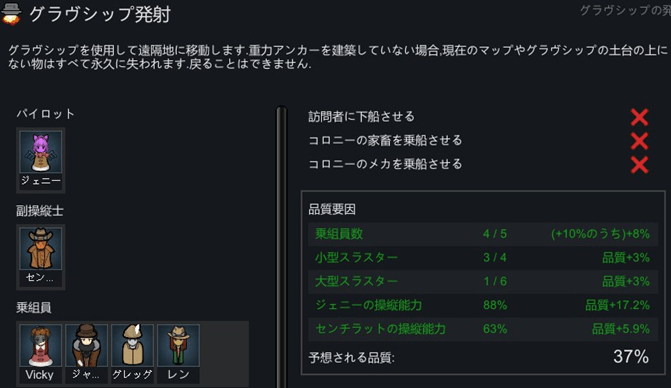This screenshot has width=671, height=388.
Task: Click the 副操縦士 section label
Action: pos(40,211)
